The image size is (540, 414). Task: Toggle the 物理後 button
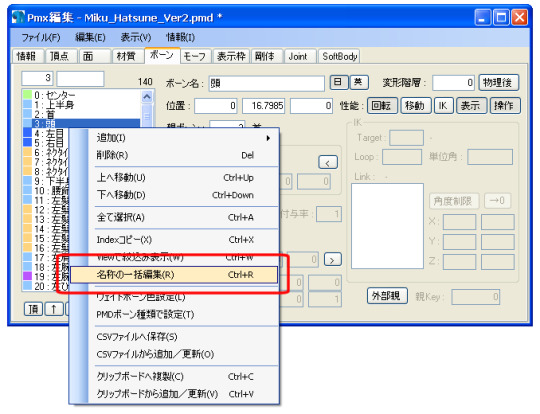pos(498,83)
